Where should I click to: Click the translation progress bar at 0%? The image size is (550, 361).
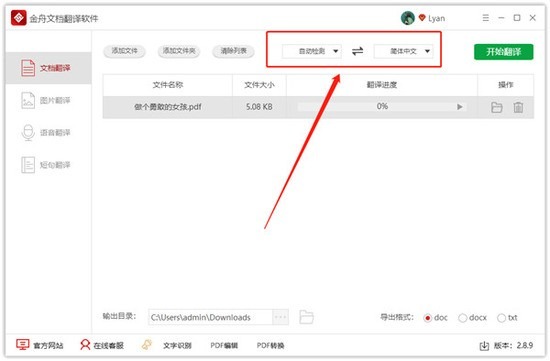pyautogui.click(x=382, y=107)
